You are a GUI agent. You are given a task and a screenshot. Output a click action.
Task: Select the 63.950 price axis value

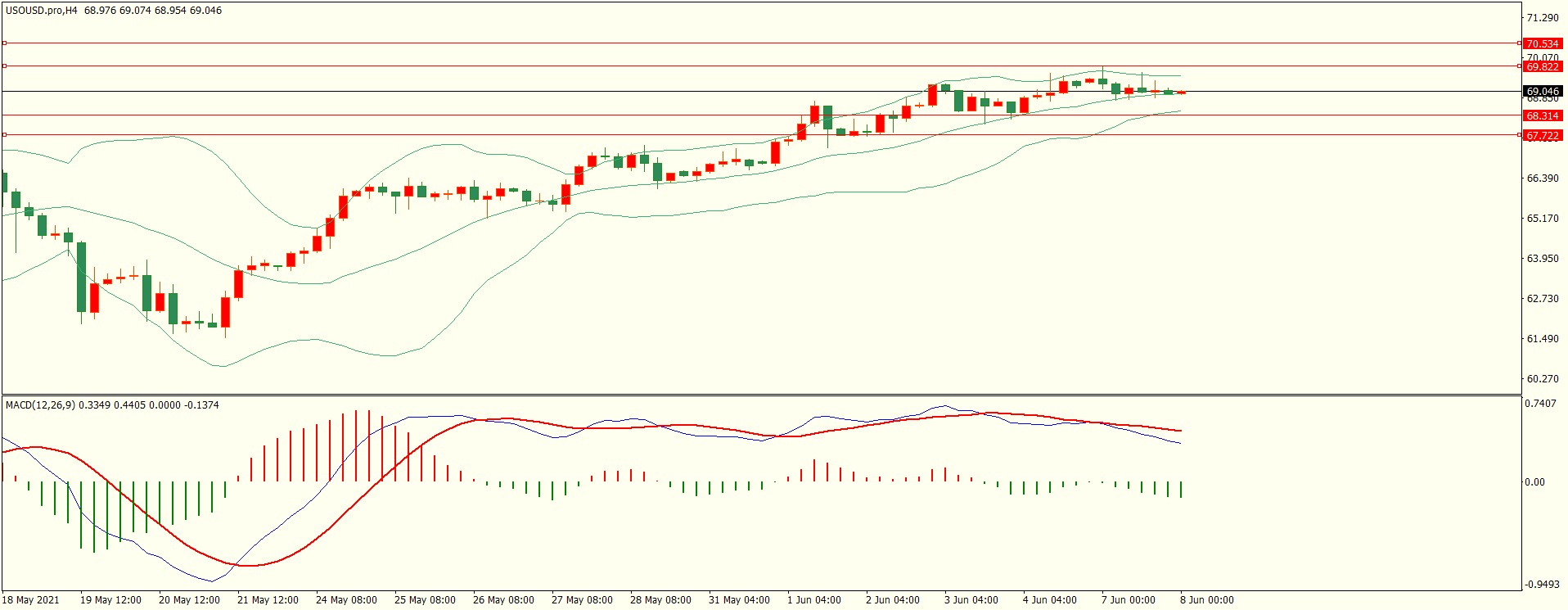[1543, 259]
